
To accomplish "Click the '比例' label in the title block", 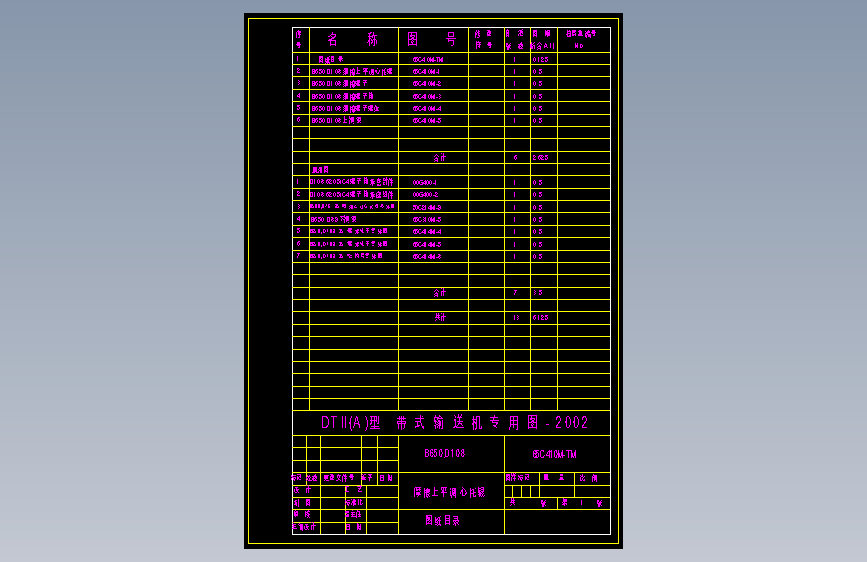I will point(588,478).
